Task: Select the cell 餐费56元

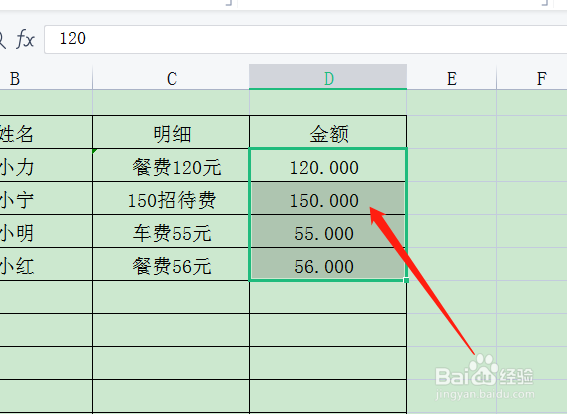Action: click(171, 265)
